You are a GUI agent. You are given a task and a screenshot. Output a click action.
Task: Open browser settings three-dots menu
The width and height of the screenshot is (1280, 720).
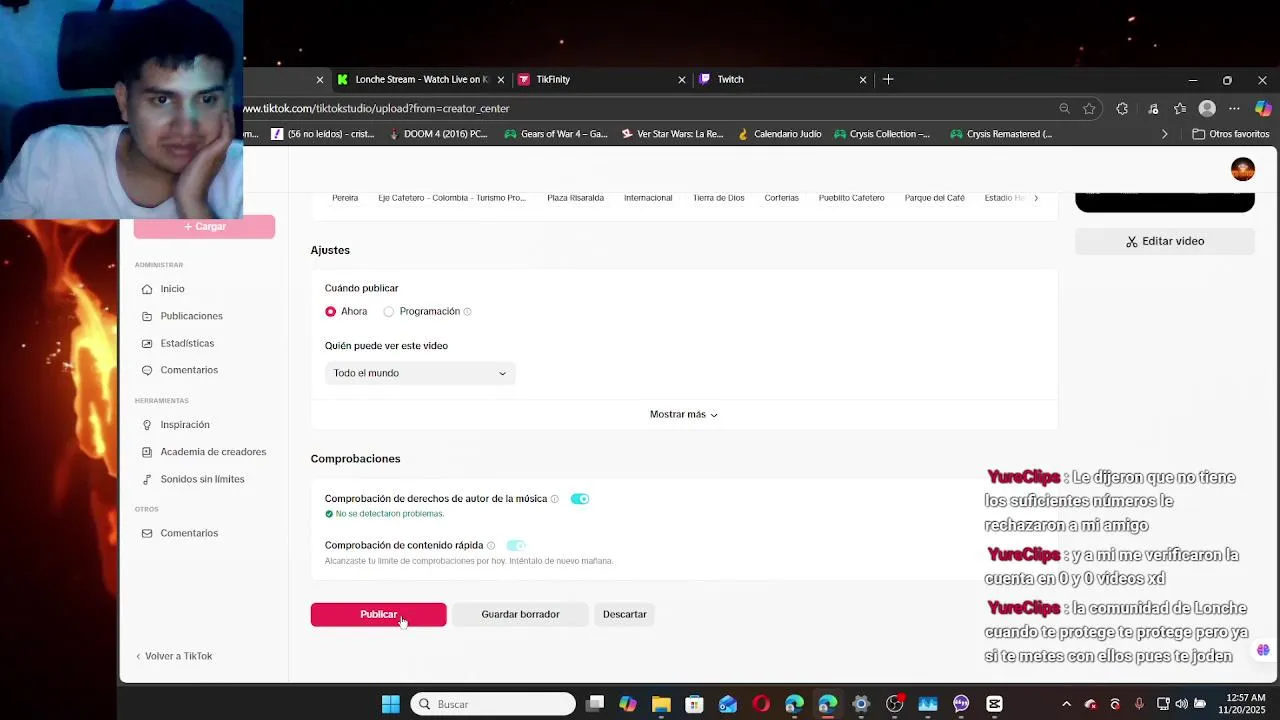pyautogui.click(x=1234, y=108)
